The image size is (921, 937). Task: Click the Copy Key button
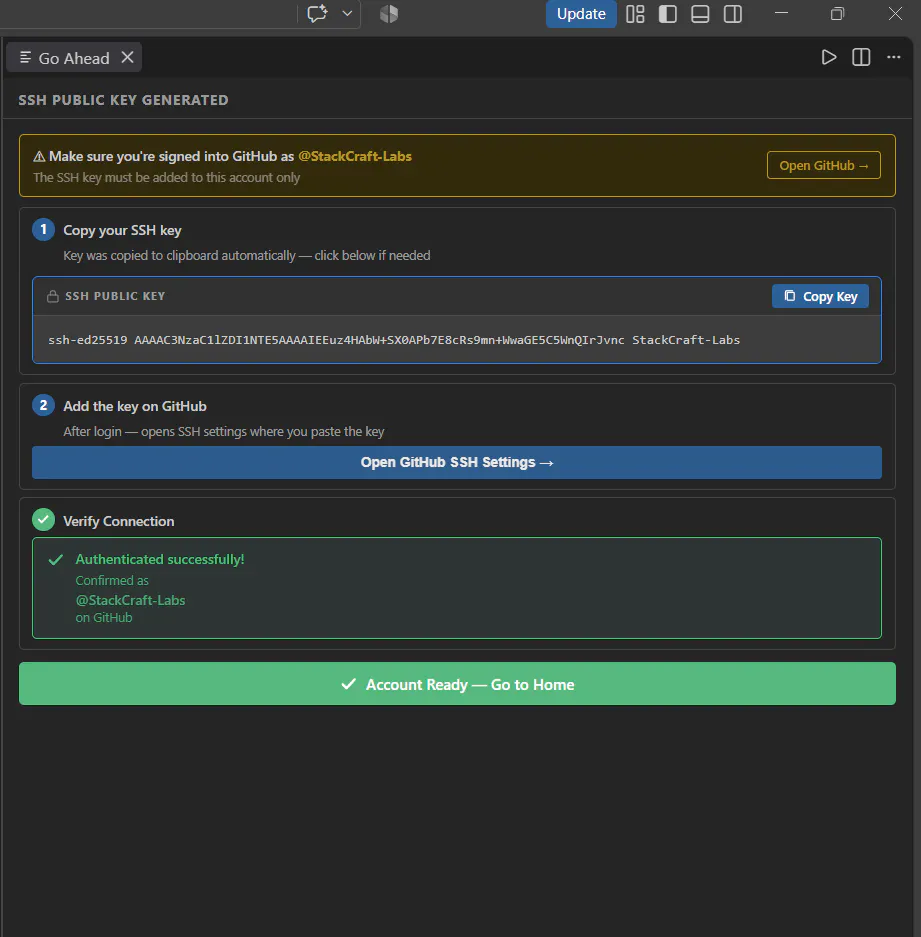pos(820,296)
